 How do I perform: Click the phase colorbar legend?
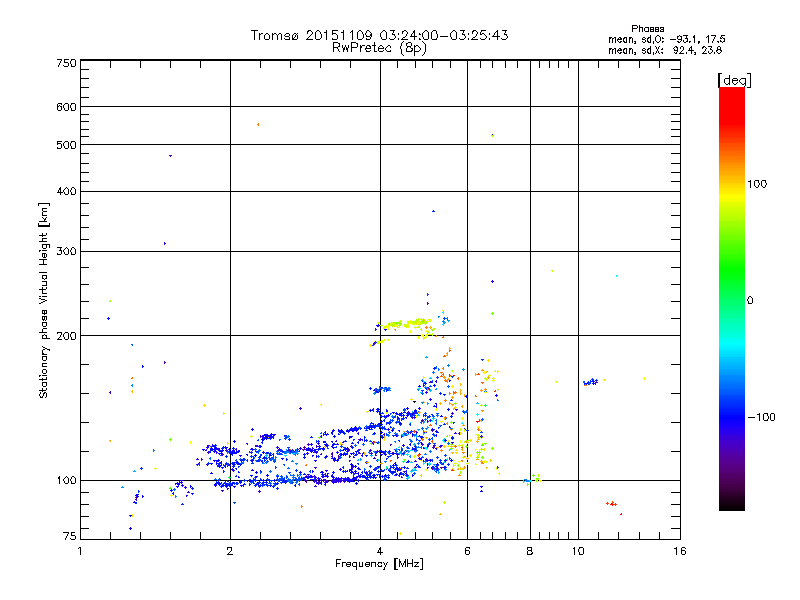pyautogui.click(x=732, y=299)
